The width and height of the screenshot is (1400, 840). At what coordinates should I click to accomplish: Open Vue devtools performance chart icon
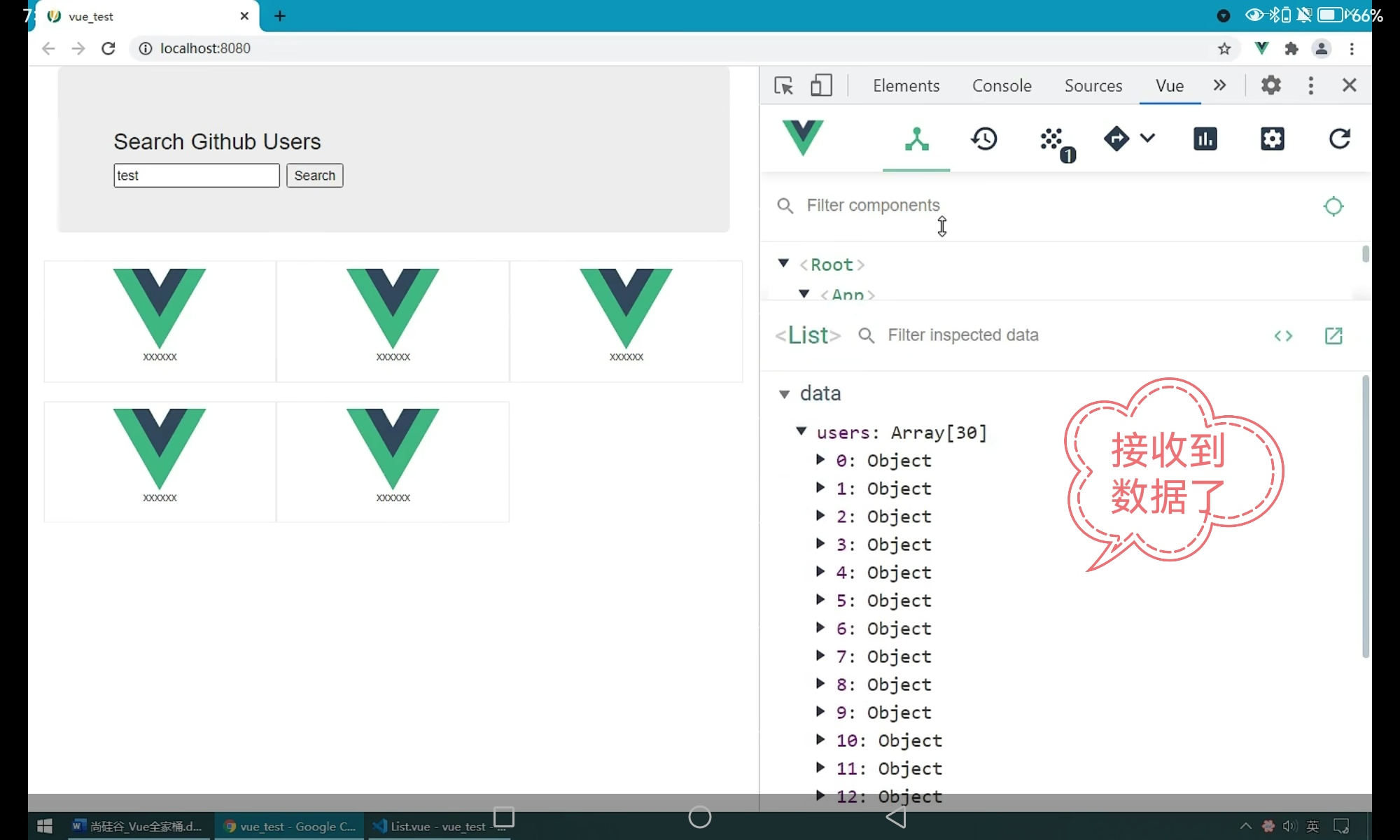coord(1205,139)
